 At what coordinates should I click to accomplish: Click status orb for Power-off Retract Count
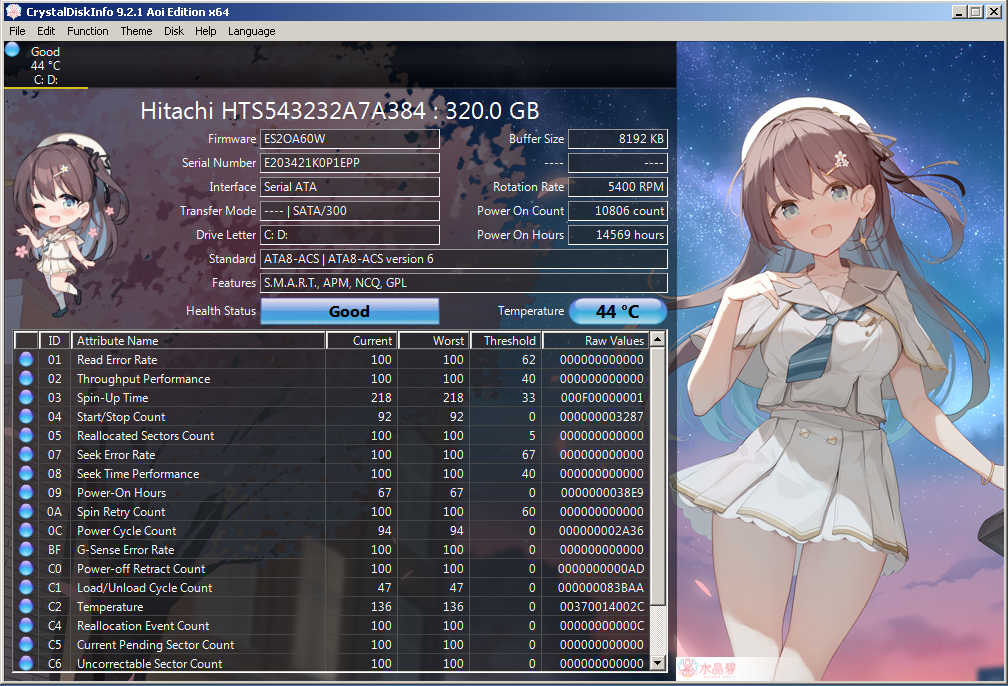26,568
